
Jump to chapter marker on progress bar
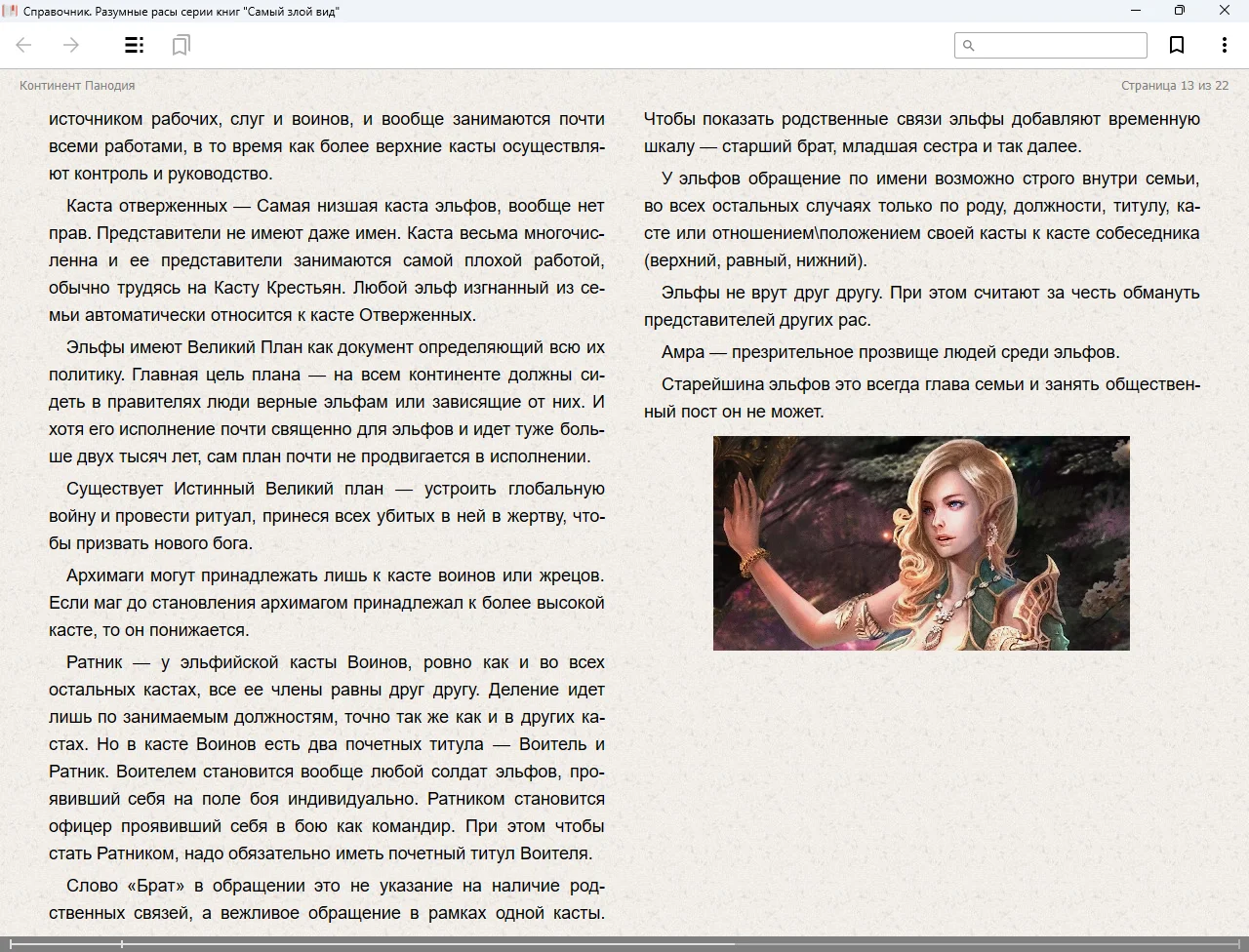click(x=122, y=944)
